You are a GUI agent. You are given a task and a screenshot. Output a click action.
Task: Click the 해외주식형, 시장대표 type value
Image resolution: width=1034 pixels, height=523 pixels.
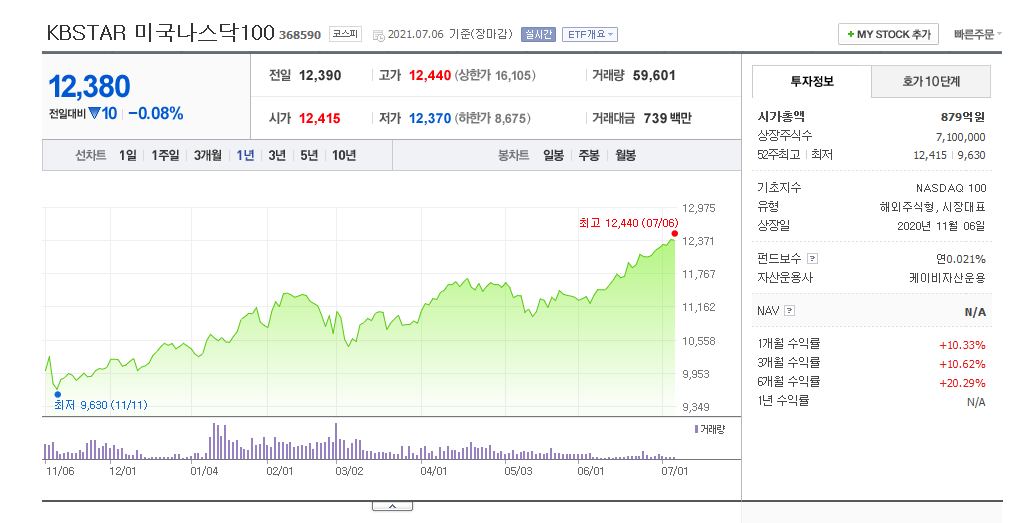(x=932, y=207)
